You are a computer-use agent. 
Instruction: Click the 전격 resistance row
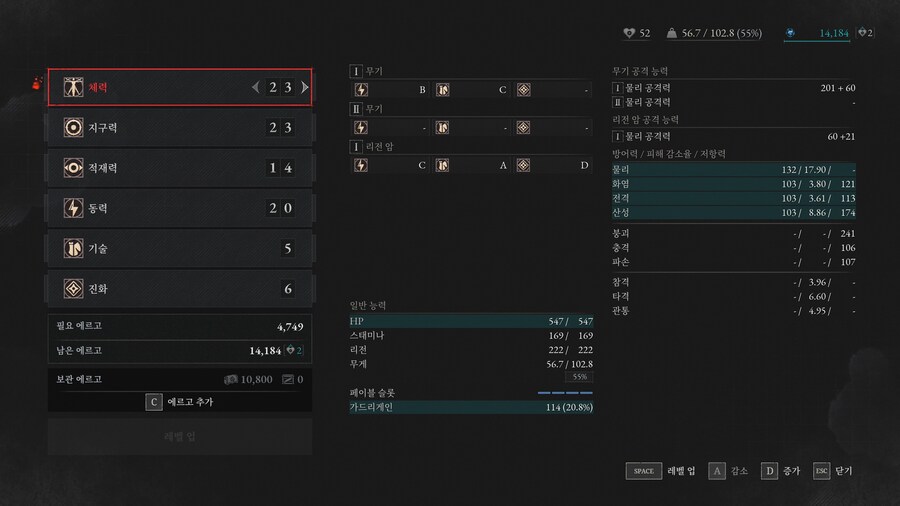[734, 198]
